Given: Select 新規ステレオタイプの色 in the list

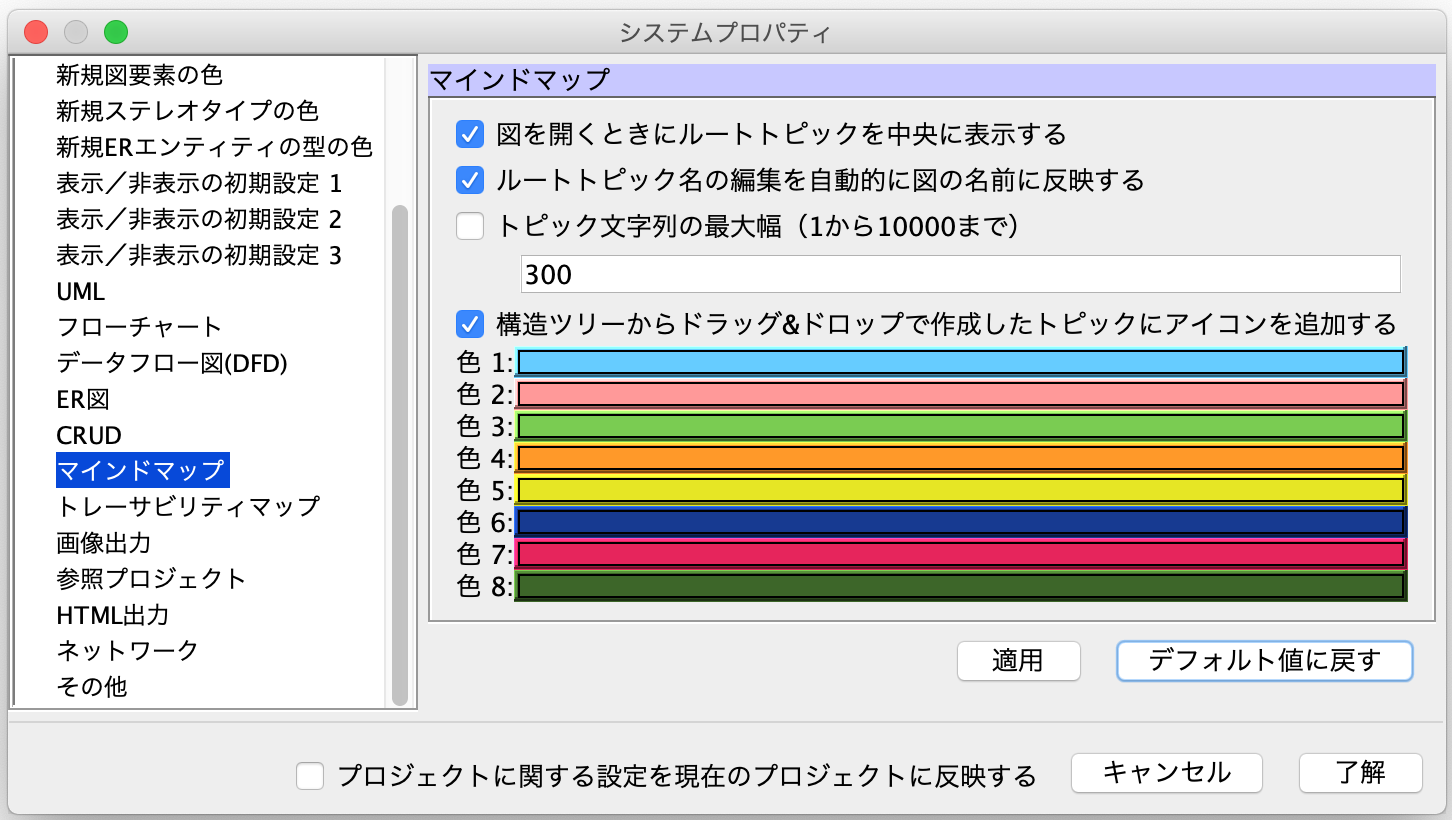Looking at the screenshot, I should click(188, 110).
